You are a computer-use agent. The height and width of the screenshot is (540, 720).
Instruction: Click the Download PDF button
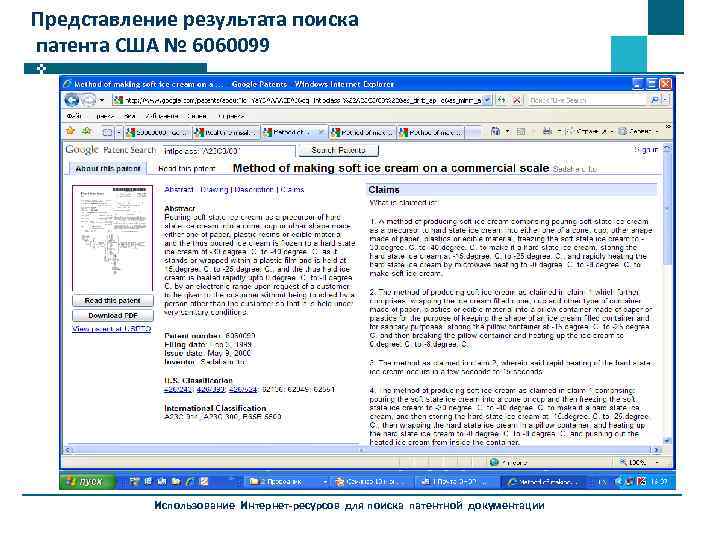click(x=112, y=315)
